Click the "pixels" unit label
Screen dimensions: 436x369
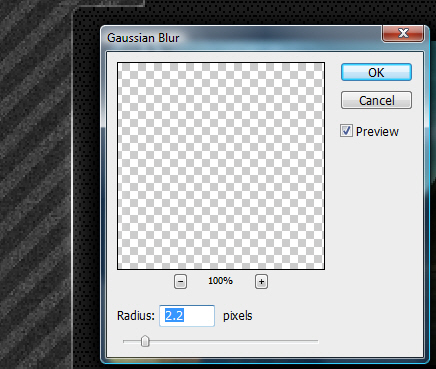(237, 316)
